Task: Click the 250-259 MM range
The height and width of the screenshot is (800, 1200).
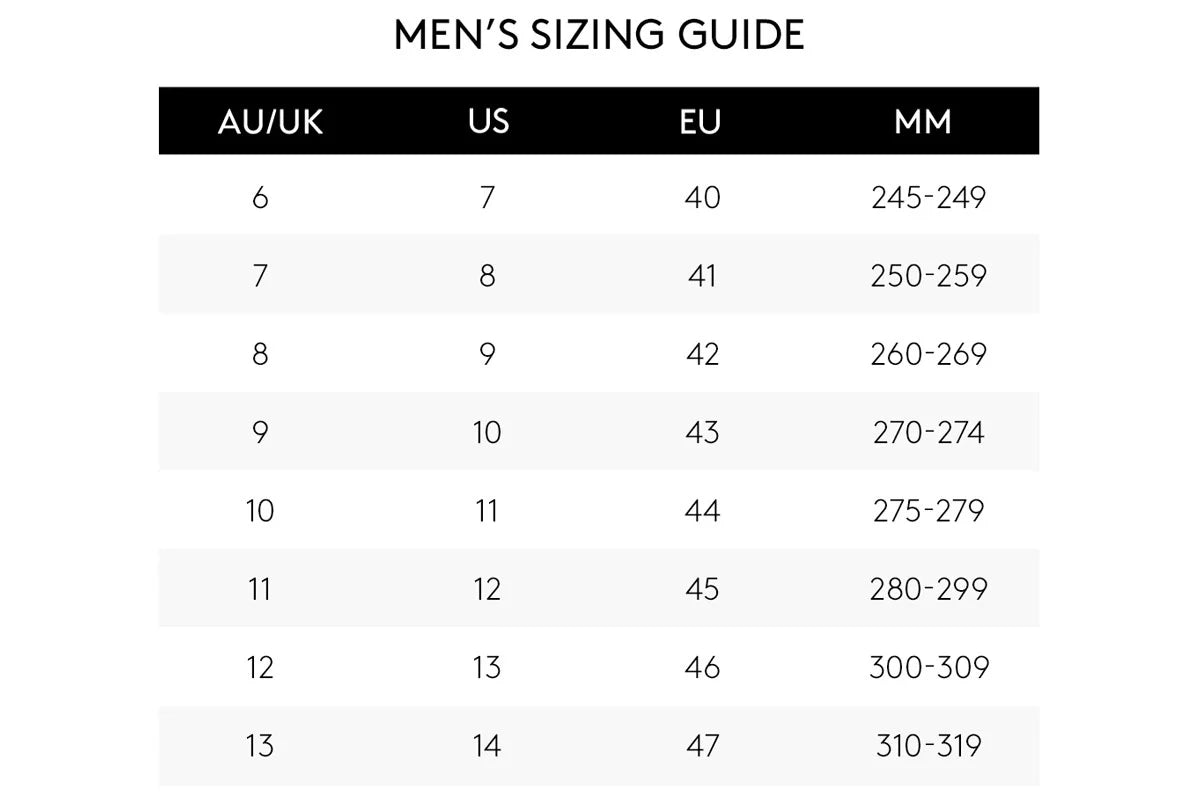Action: (928, 276)
